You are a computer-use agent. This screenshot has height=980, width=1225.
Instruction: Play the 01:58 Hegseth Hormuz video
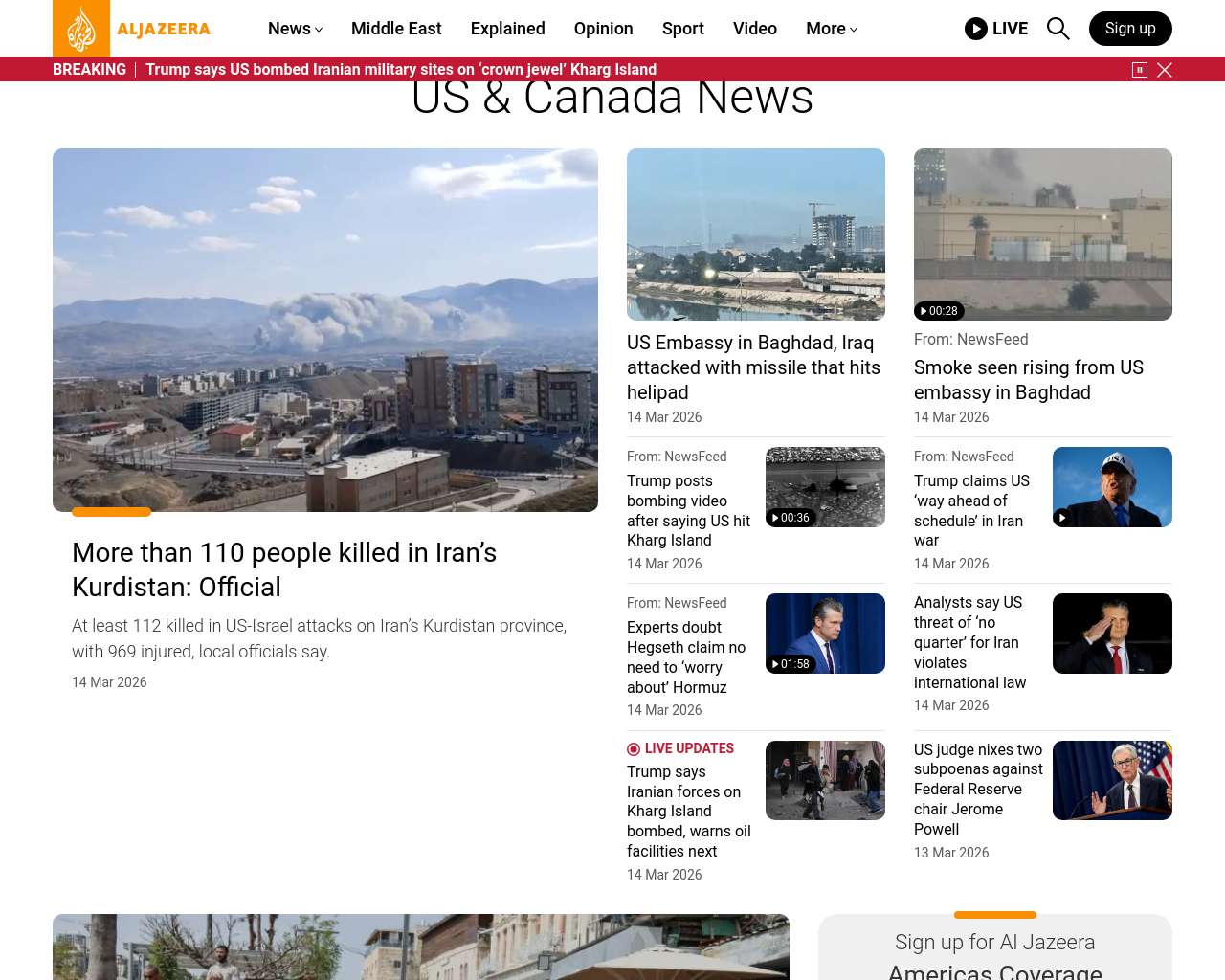[825, 634]
